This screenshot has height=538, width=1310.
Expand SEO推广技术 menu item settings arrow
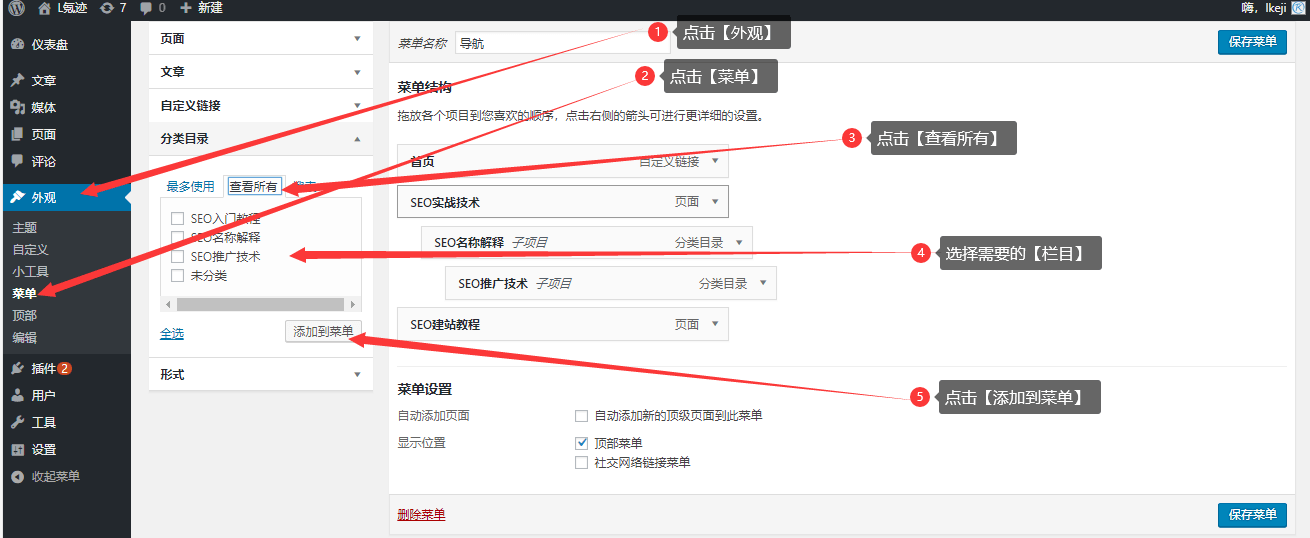[x=763, y=284]
